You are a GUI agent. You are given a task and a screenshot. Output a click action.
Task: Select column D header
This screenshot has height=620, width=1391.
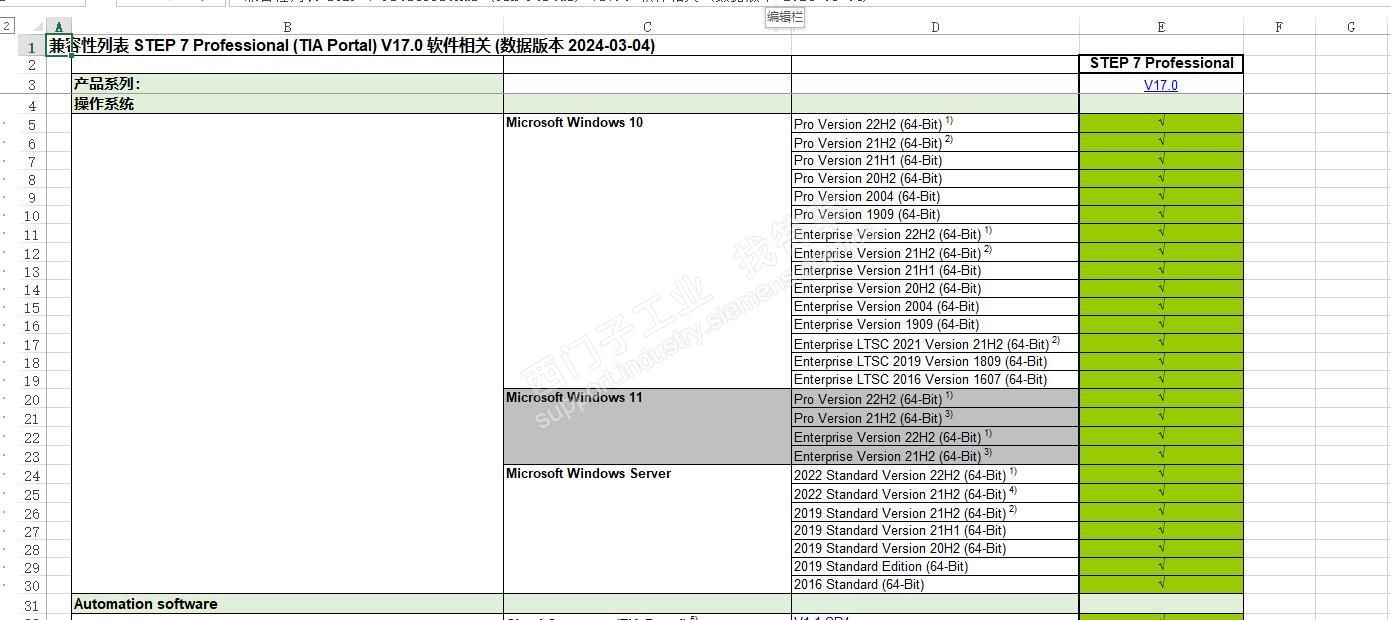coord(935,27)
